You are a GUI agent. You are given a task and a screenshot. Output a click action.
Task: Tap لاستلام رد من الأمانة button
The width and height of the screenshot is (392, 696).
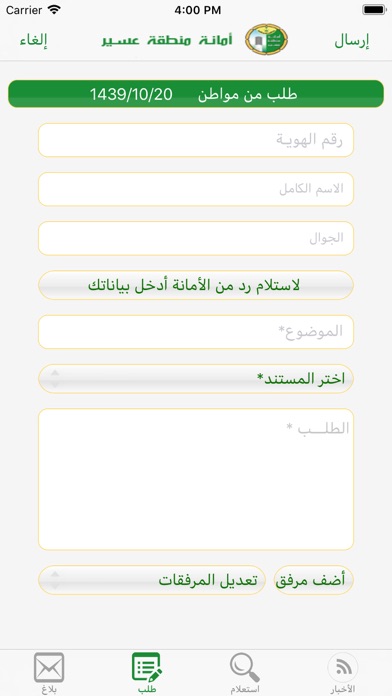coord(196,285)
